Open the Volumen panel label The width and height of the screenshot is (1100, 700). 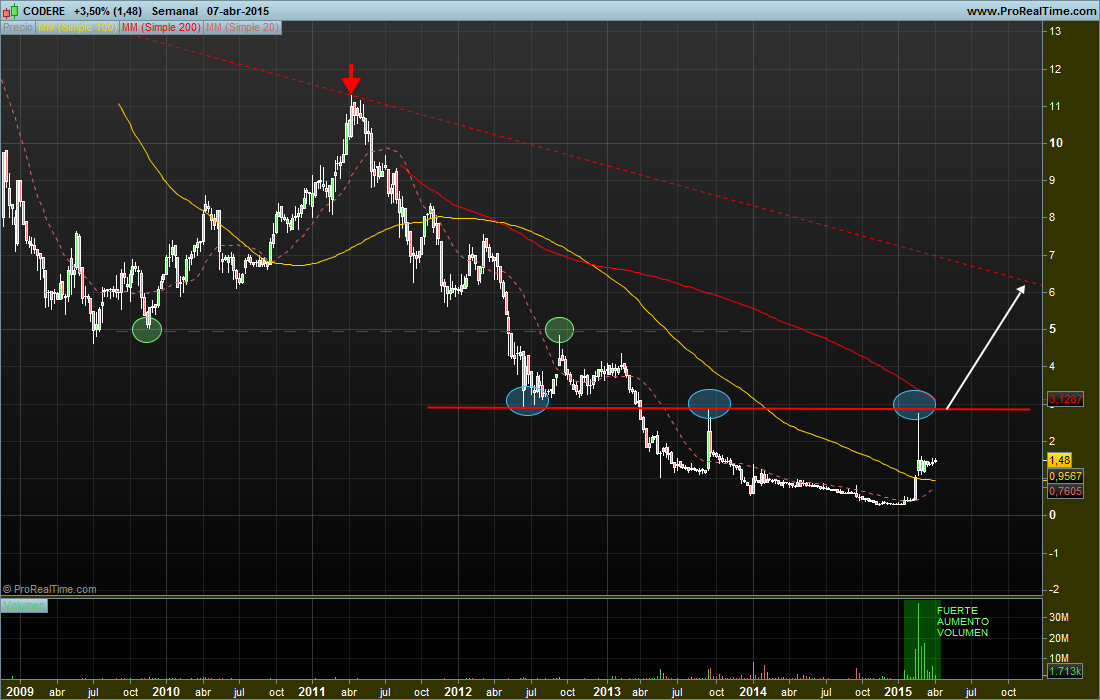(x=24, y=605)
